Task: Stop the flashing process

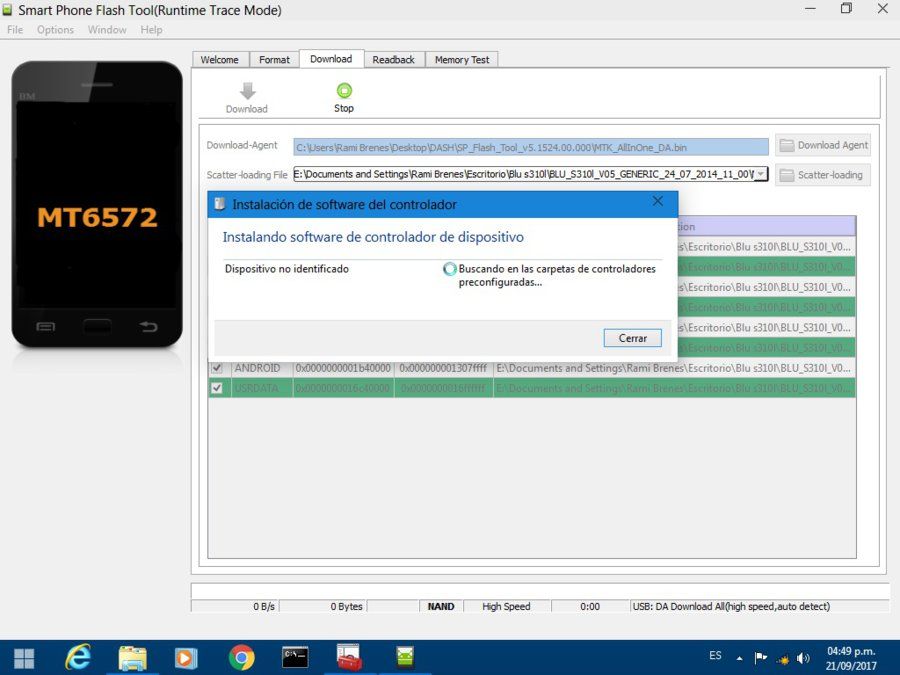Action: (x=344, y=98)
